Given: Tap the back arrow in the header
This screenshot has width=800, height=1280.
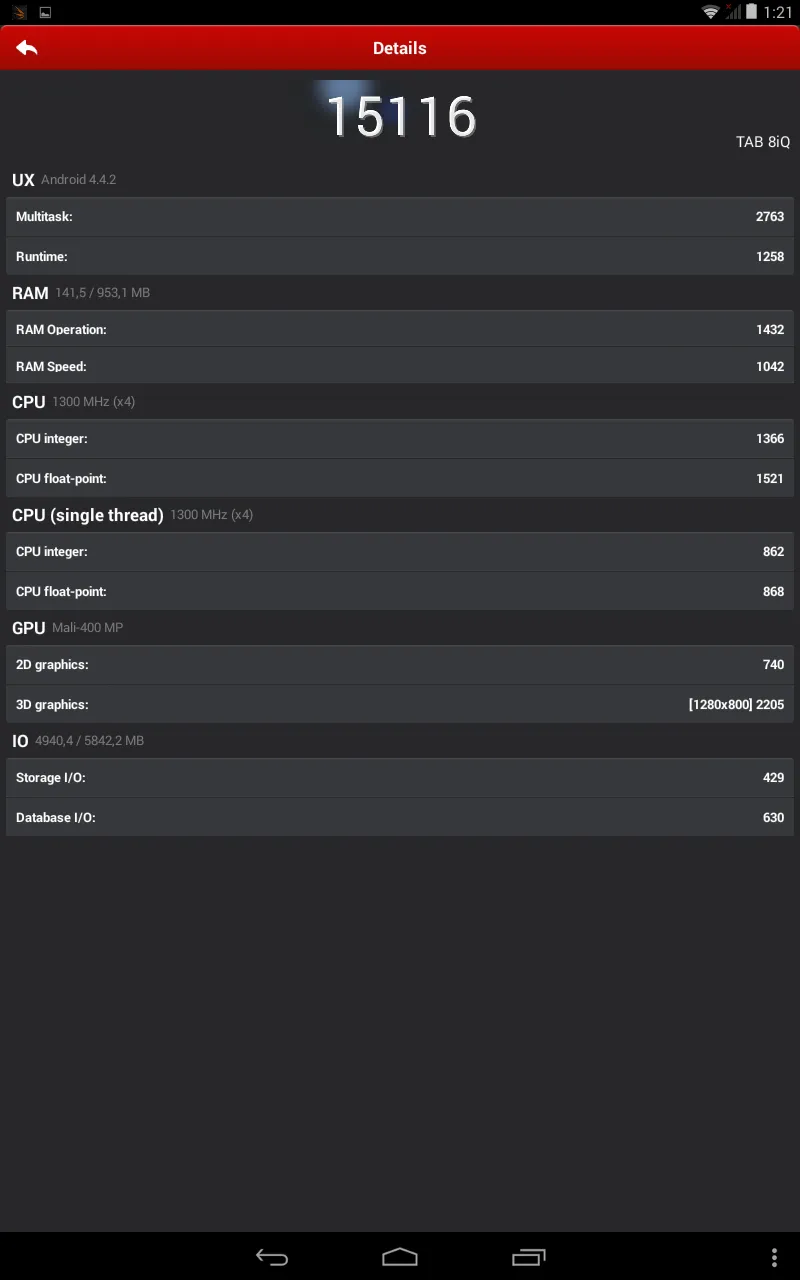Looking at the screenshot, I should (27, 48).
